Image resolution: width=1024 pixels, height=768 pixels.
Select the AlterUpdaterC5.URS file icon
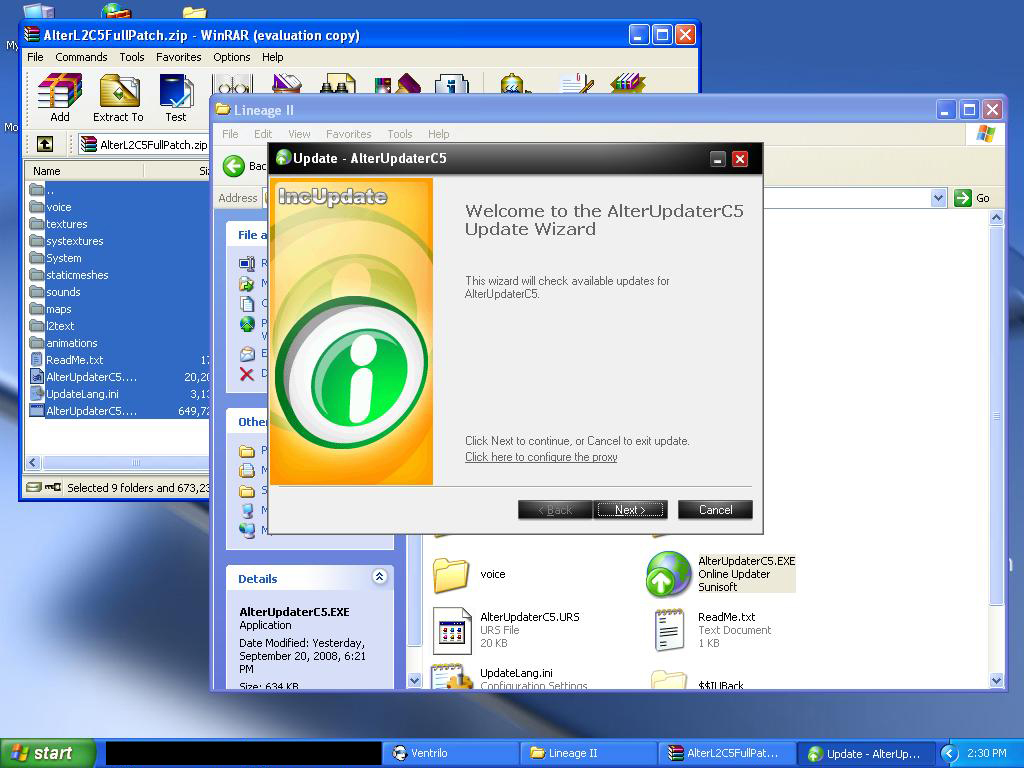[452, 630]
